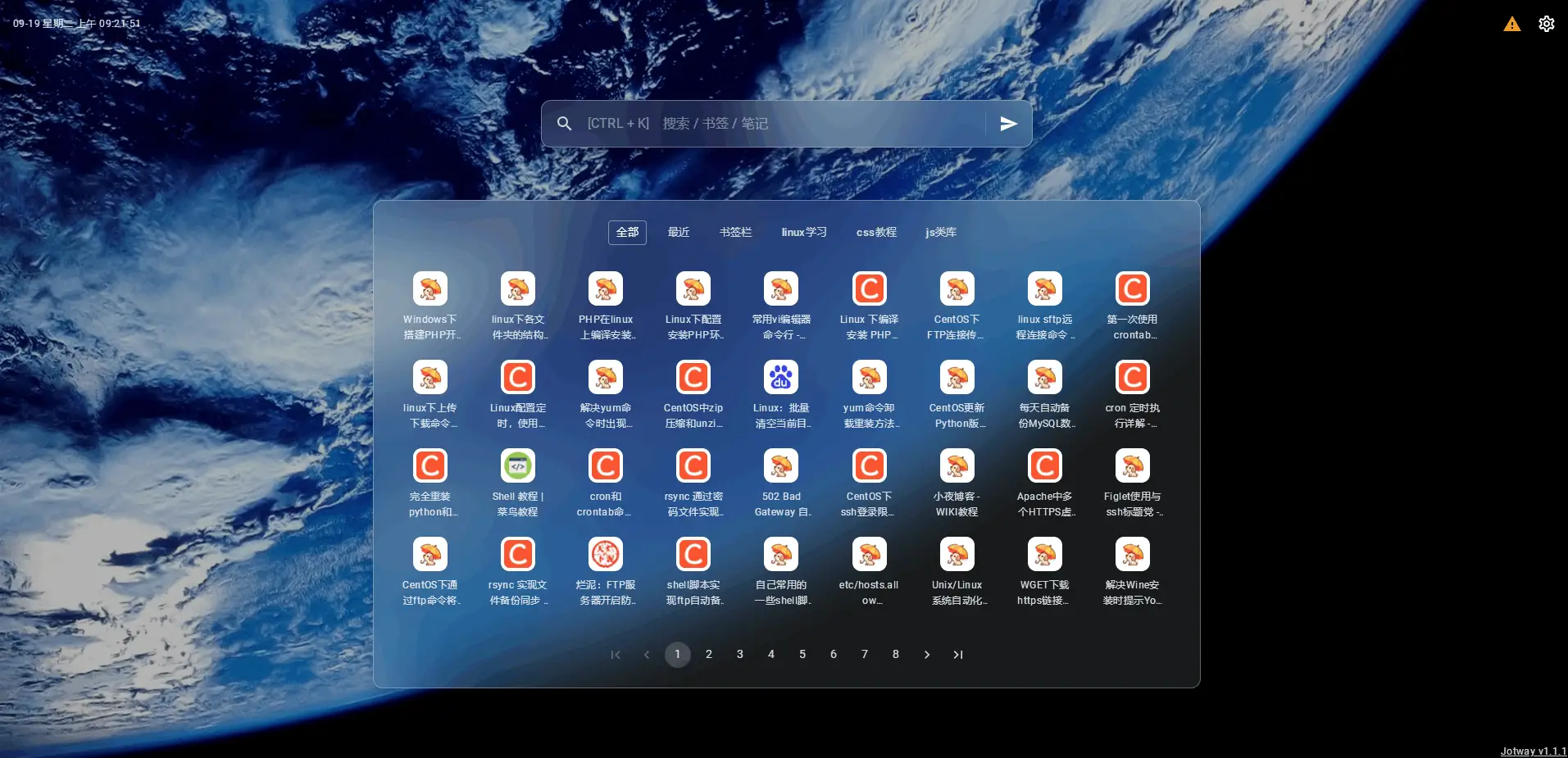Go to page 3 of bookmarks

[x=740, y=655]
